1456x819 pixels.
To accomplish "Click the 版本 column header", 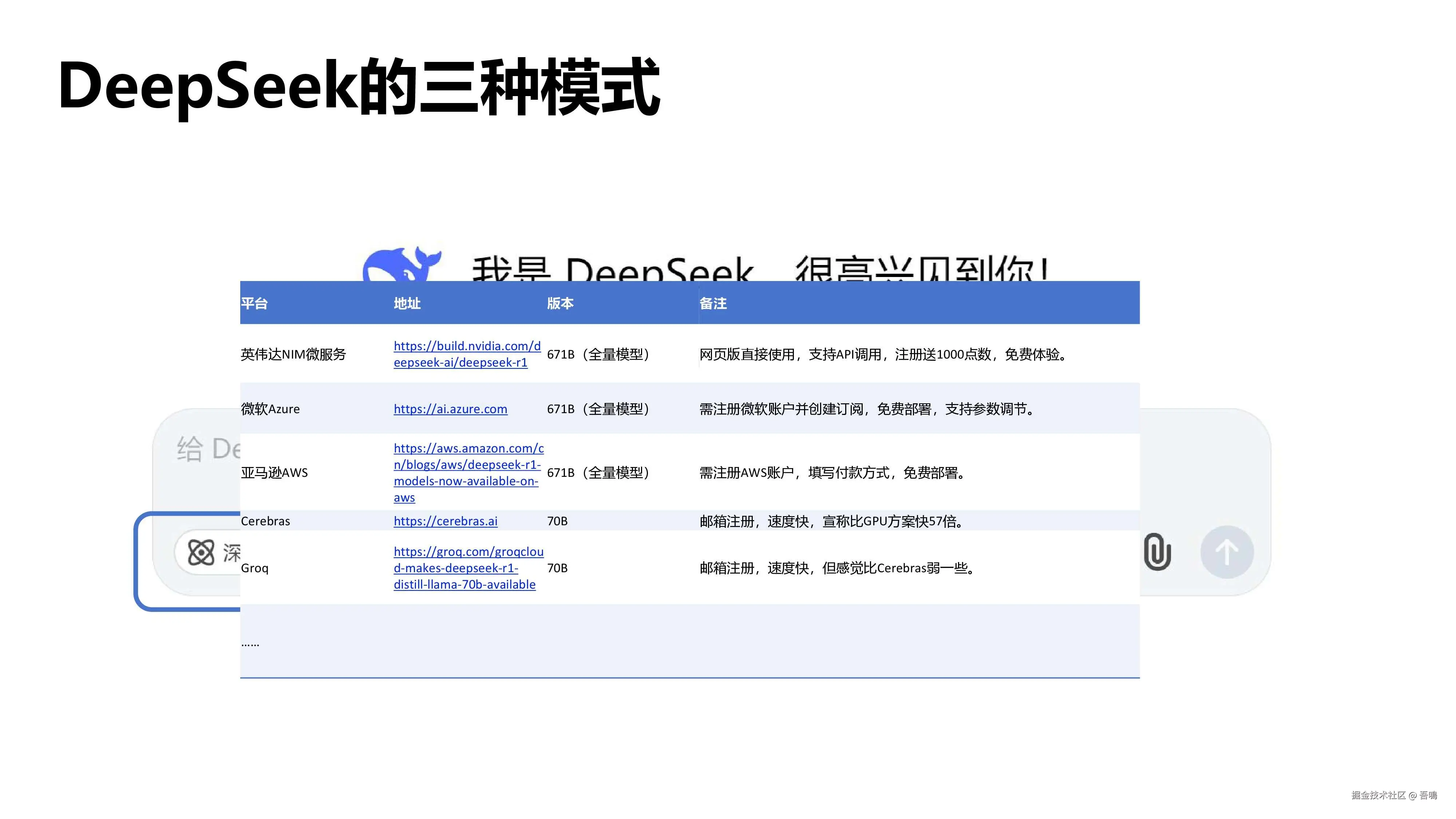I will [x=560, y=304].
